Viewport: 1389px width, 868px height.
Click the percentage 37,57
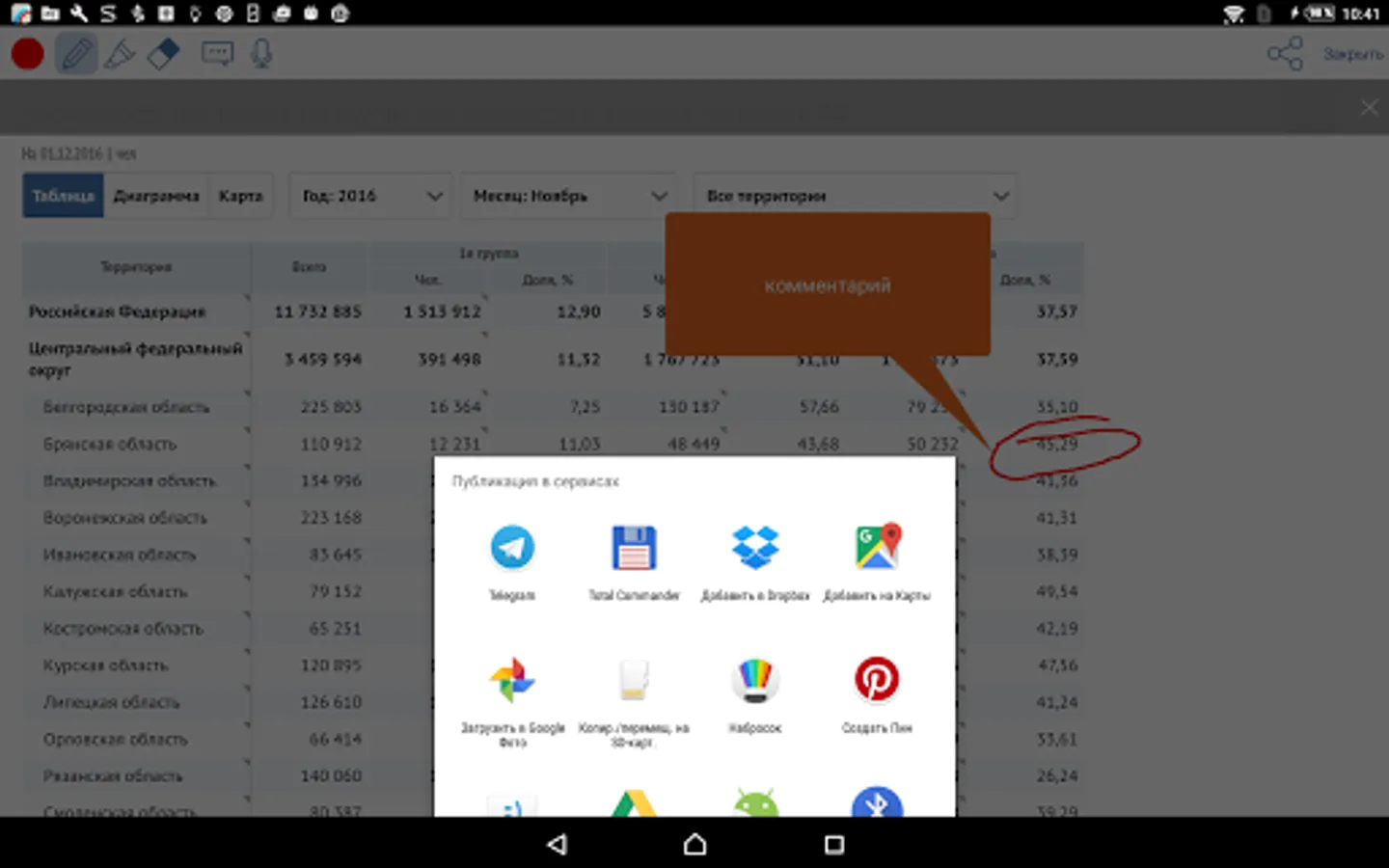(x=1057, y=312)
